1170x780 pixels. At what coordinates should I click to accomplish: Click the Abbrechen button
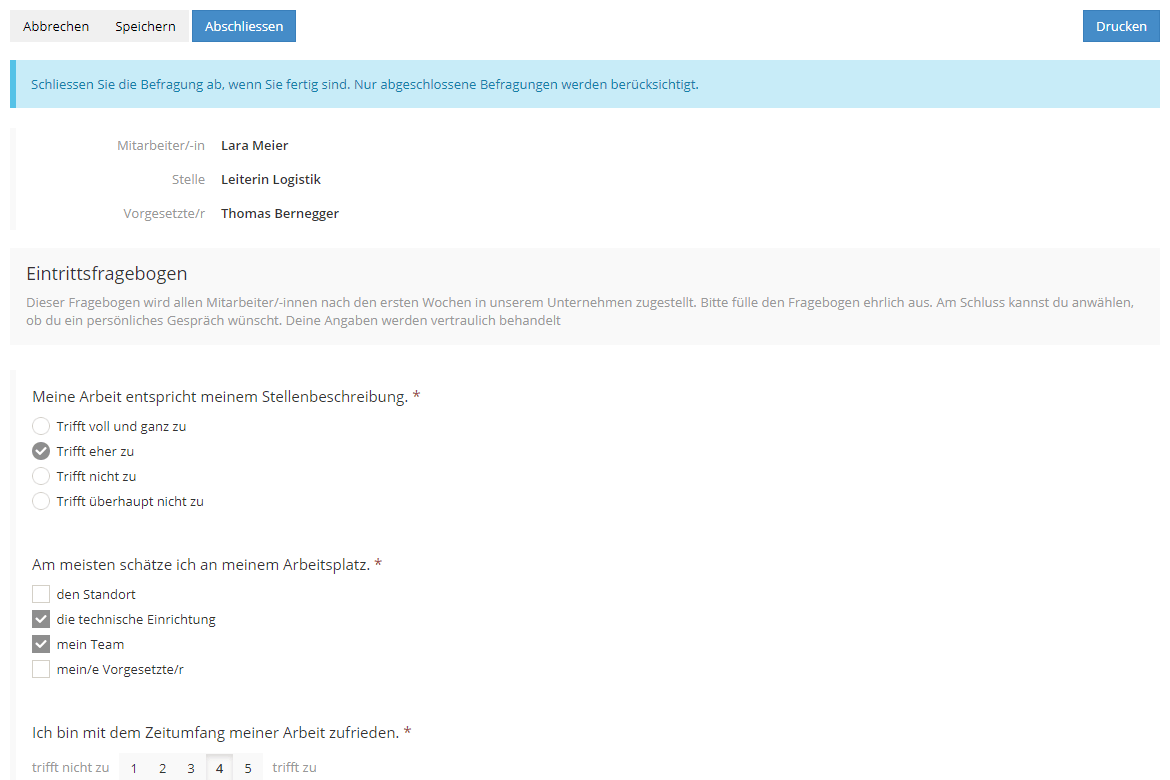(56, 26)
